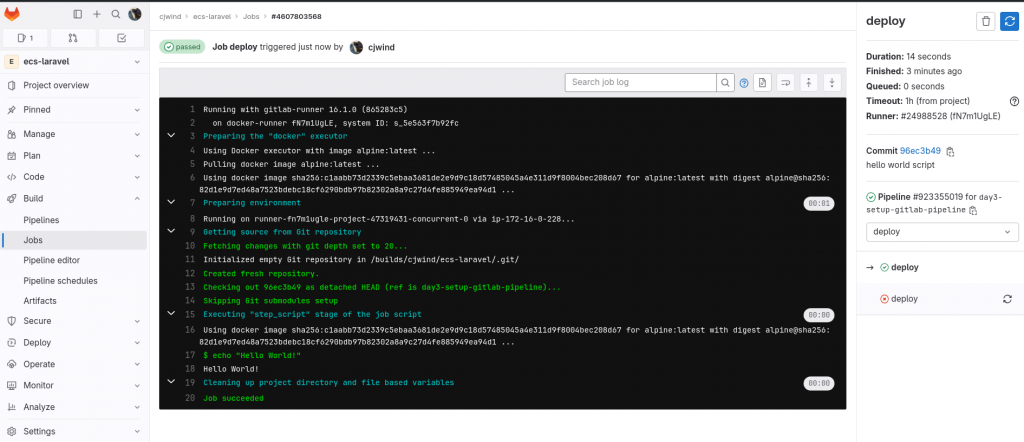Retry the failed deploy job
Image resolution: width=1024 pixels, height=442 pixels.
[x=1008, y=299]
